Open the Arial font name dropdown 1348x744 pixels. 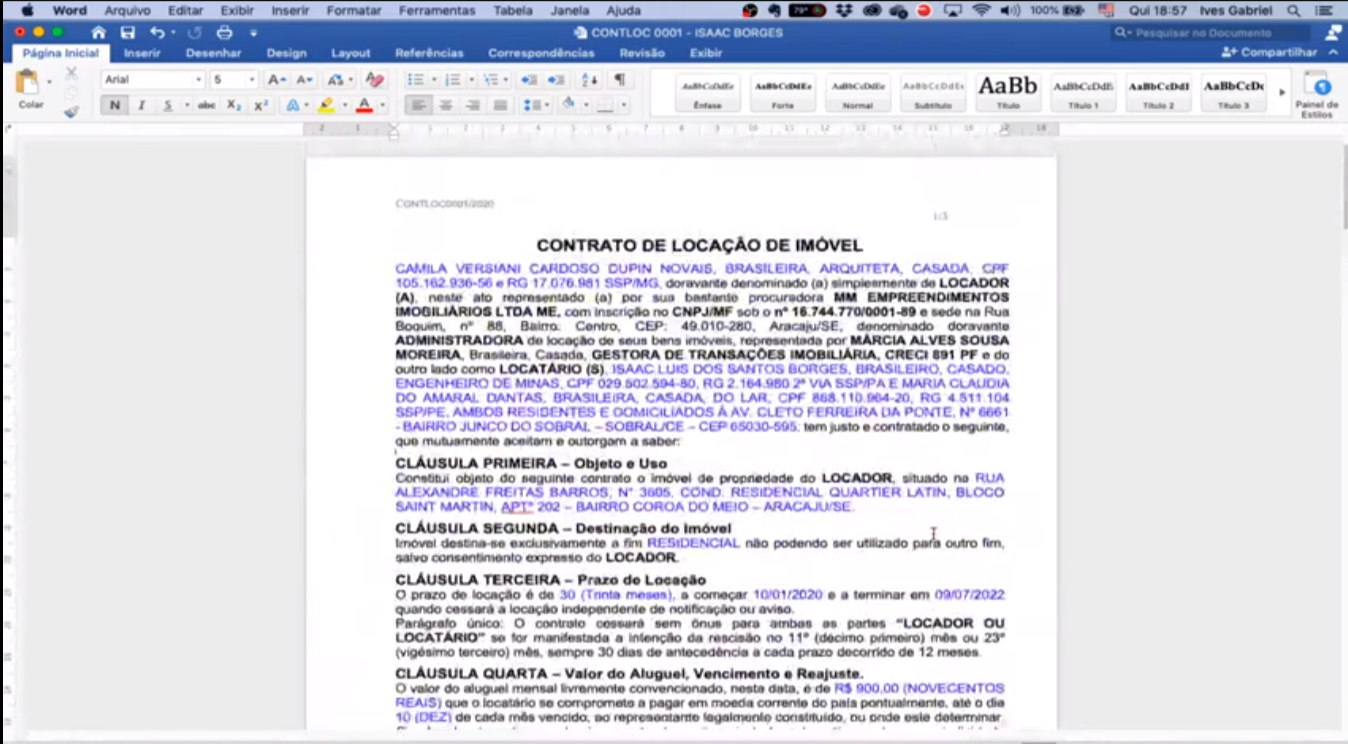pyautogui.click(x=153, y=80)
